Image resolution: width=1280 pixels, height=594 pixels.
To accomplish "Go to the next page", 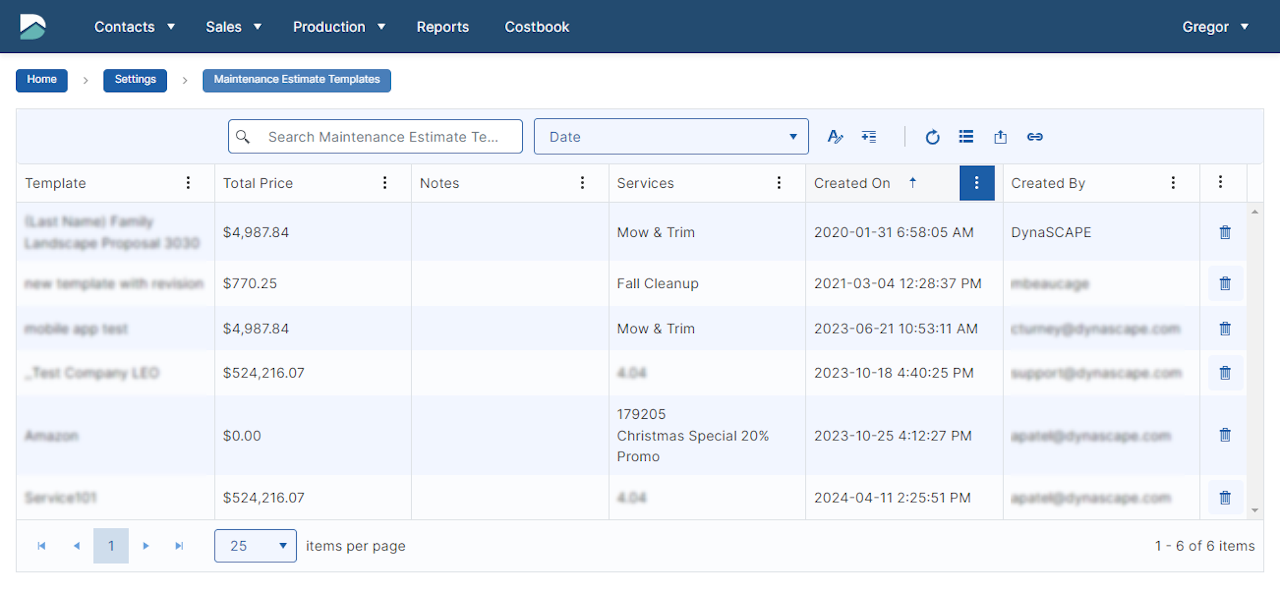I will coord(146,546).
